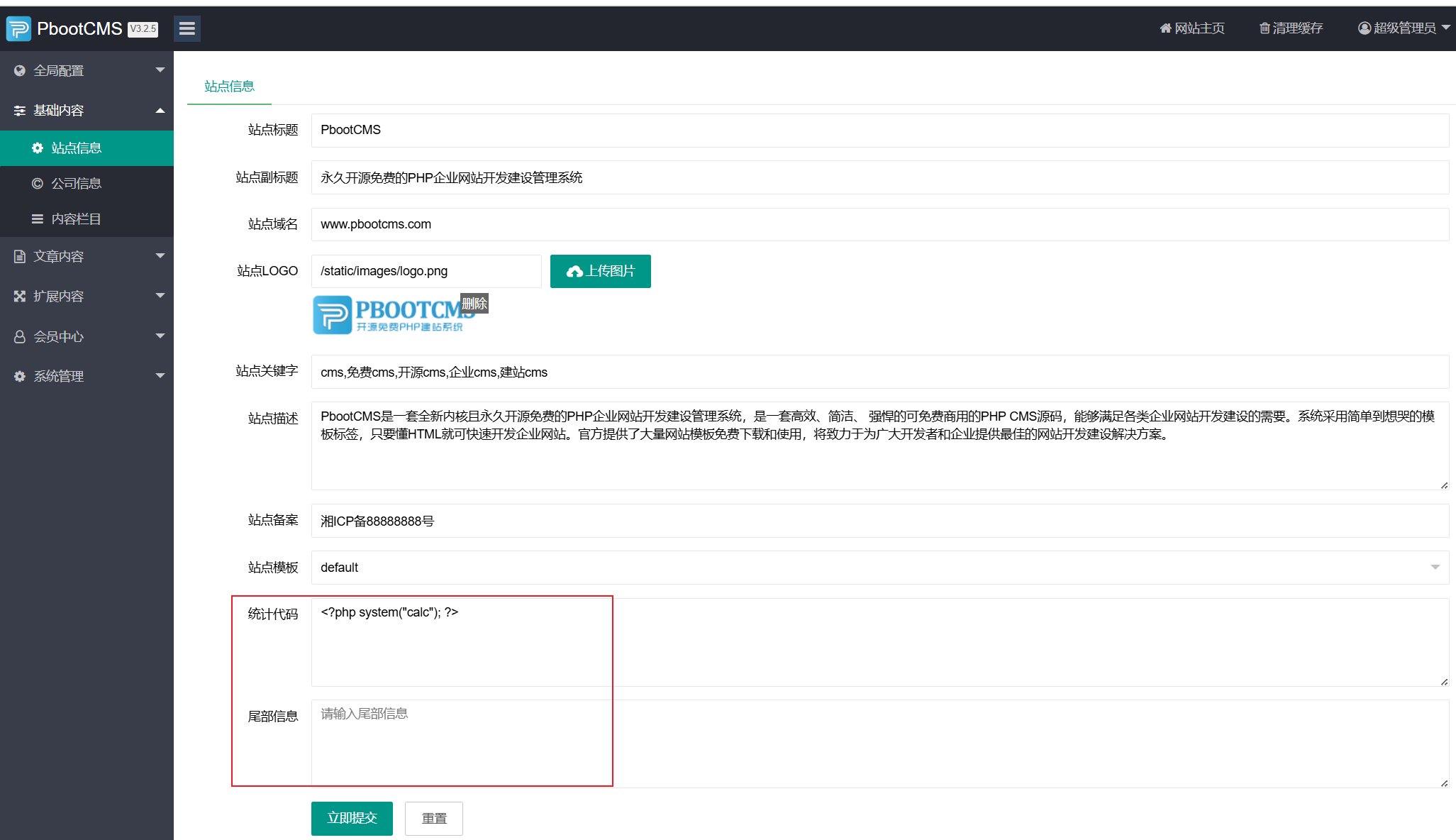
Task: Submit the form with 立即提交
Action: [352, 819]
